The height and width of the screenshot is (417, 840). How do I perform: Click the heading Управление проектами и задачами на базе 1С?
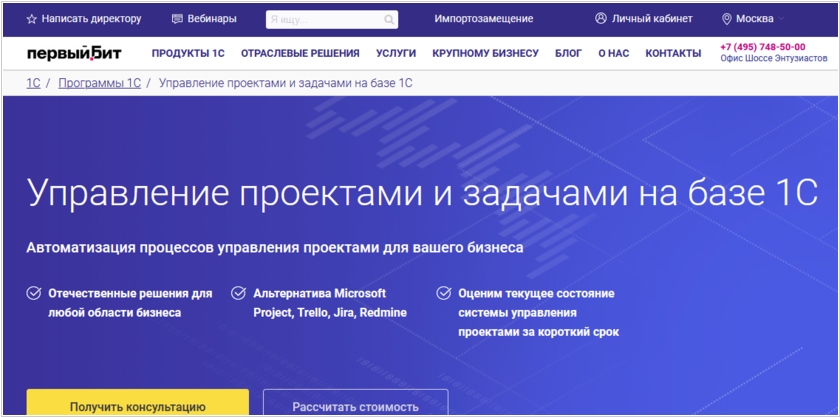pos(422,193)
